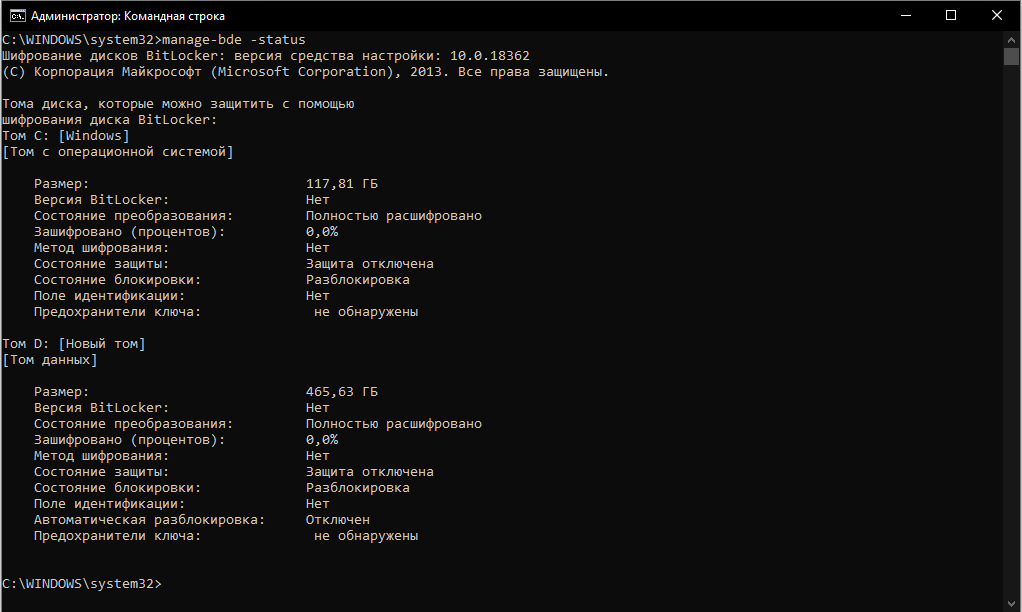The width and height of the screenshot is (1022, 612).
Task: Open the Command Prompt system menu icon
Action: [x=16, y=15]
